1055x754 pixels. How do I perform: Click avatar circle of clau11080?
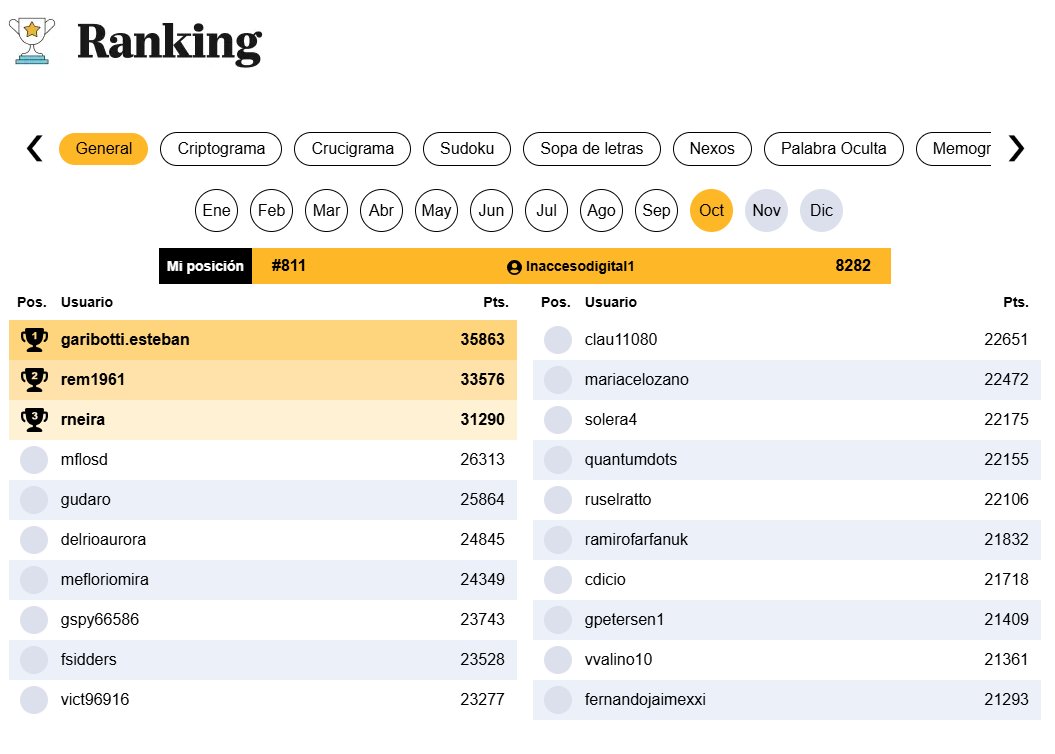point(558,340)
